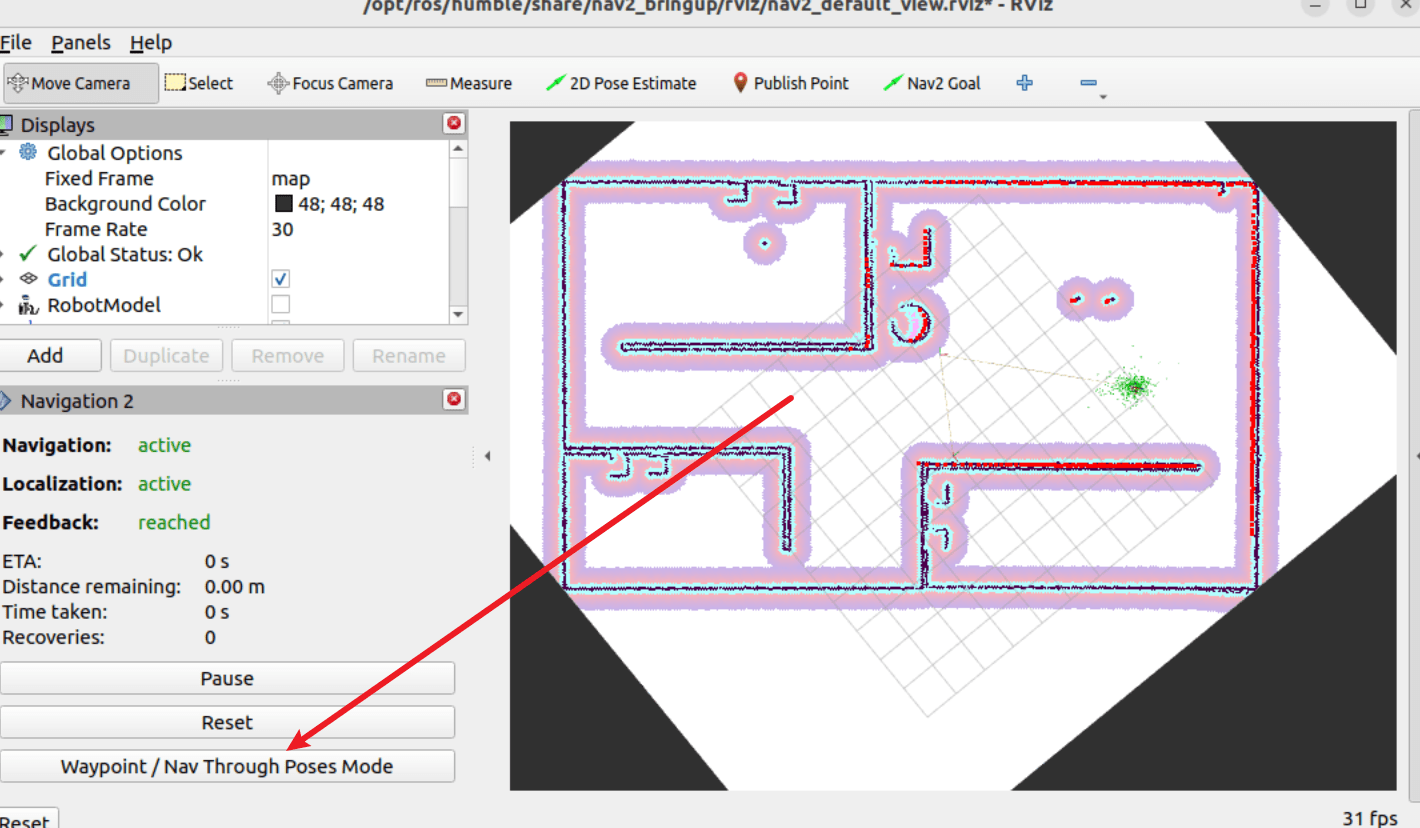The image size is (1420, 828).
Task: Uncheck the Grid display checkbox
Action: click(281, 279)
